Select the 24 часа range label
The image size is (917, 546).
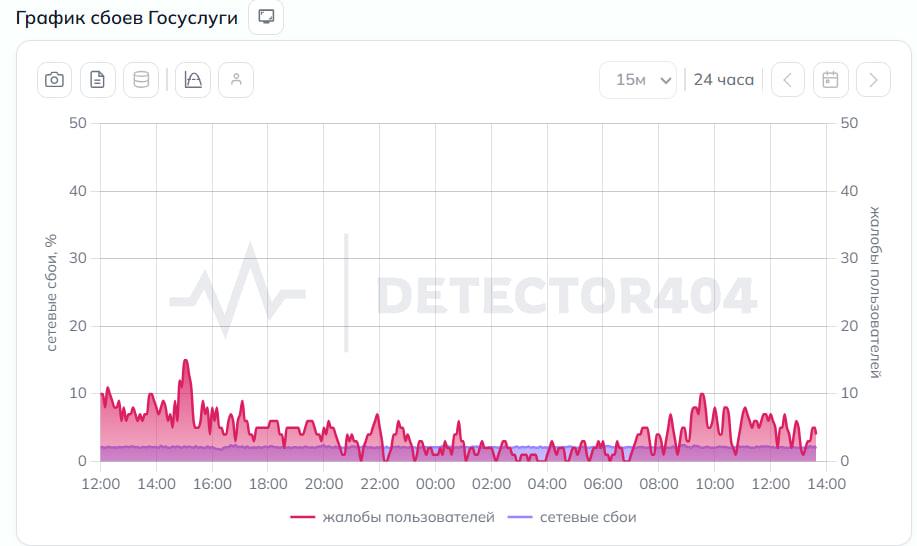[x=723, y=80]
